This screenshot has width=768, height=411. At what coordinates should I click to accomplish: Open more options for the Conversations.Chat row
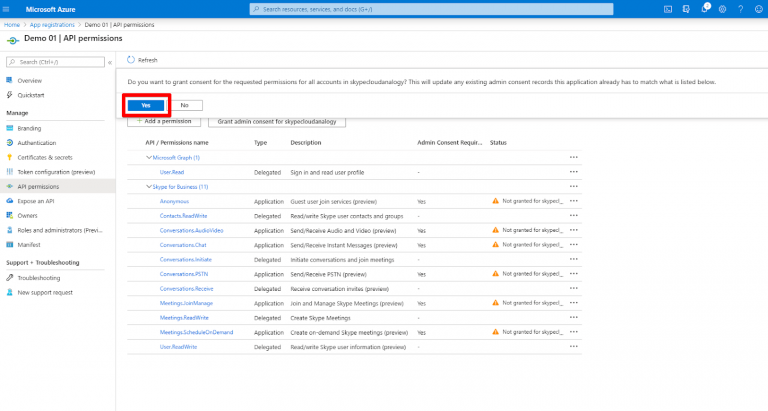tap(574, 244)
